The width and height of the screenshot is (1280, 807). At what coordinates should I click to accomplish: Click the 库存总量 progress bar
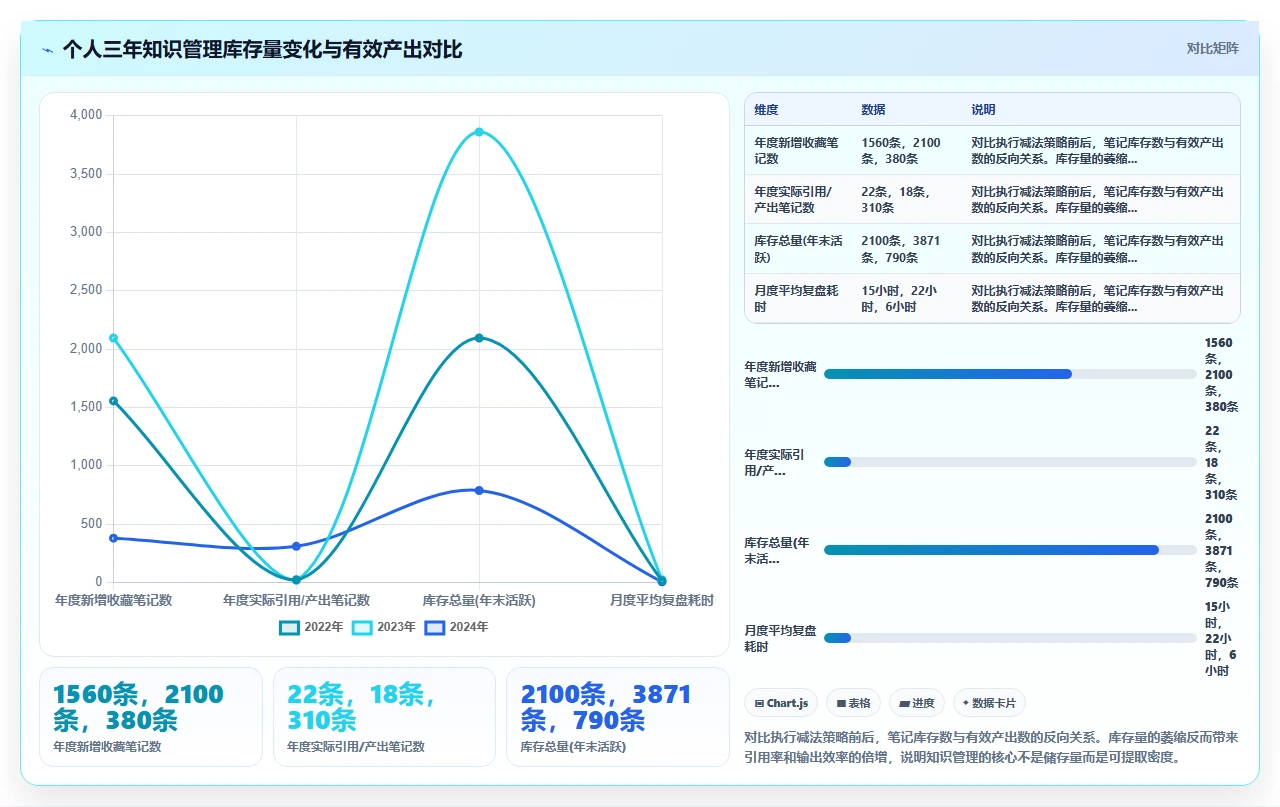pyautogui.click(x=1010, y=550)
